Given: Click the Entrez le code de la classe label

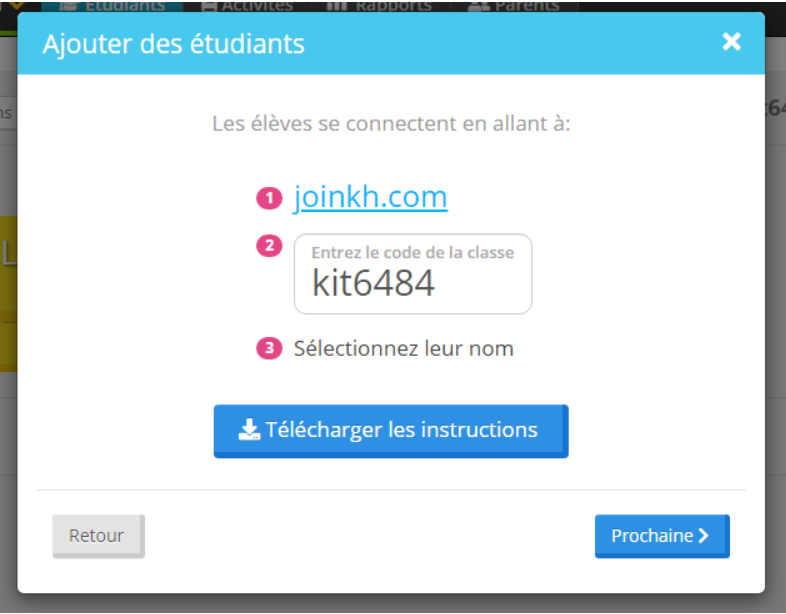Looking at the screenshot, I should (x=413, y=252).
